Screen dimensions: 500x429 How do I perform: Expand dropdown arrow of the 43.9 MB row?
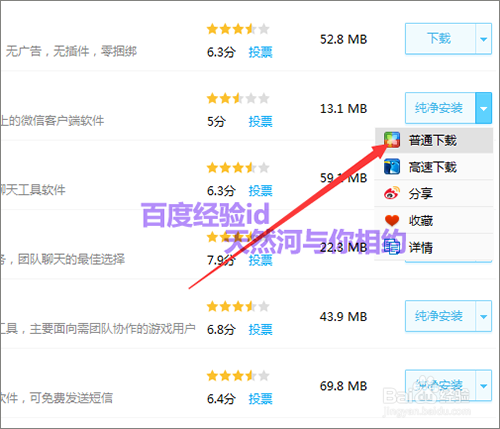coord(483,316)
